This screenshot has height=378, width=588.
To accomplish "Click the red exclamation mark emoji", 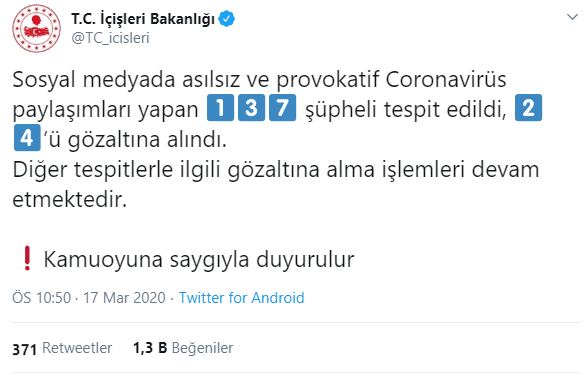I will click(27, 258).
